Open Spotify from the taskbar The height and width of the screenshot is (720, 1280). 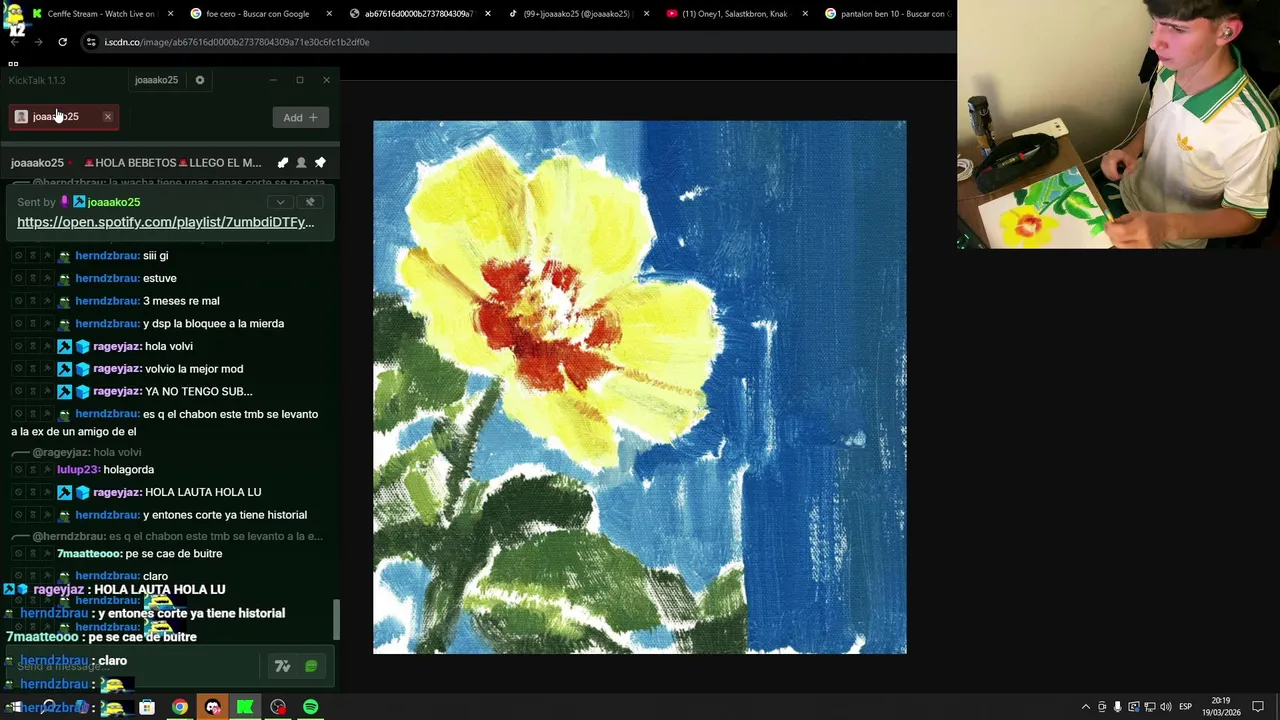[x=311, y=707]
